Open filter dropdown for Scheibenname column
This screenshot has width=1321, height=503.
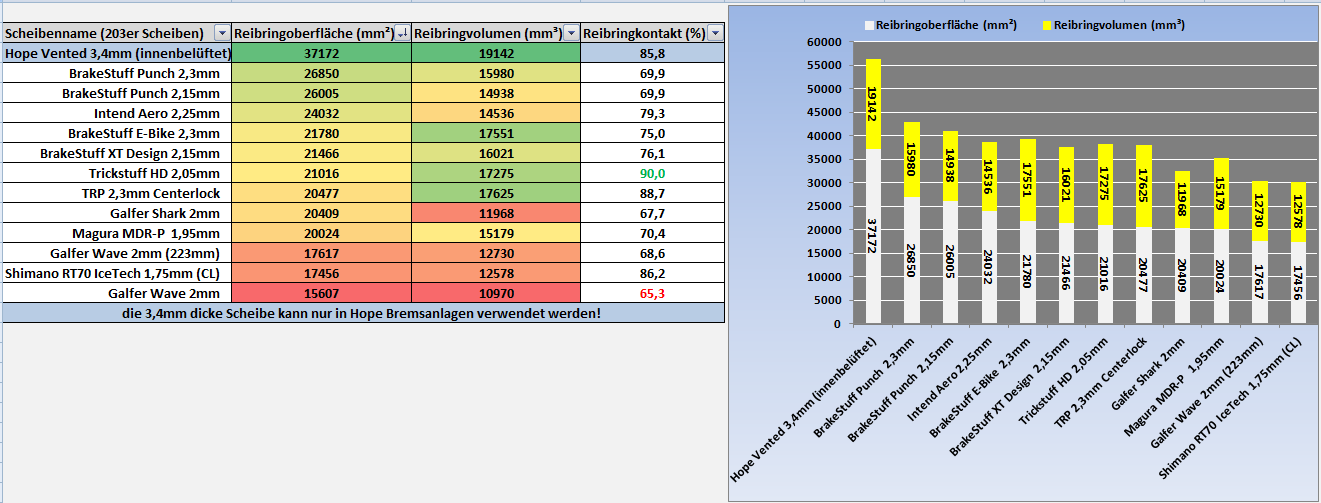[222, 33]
